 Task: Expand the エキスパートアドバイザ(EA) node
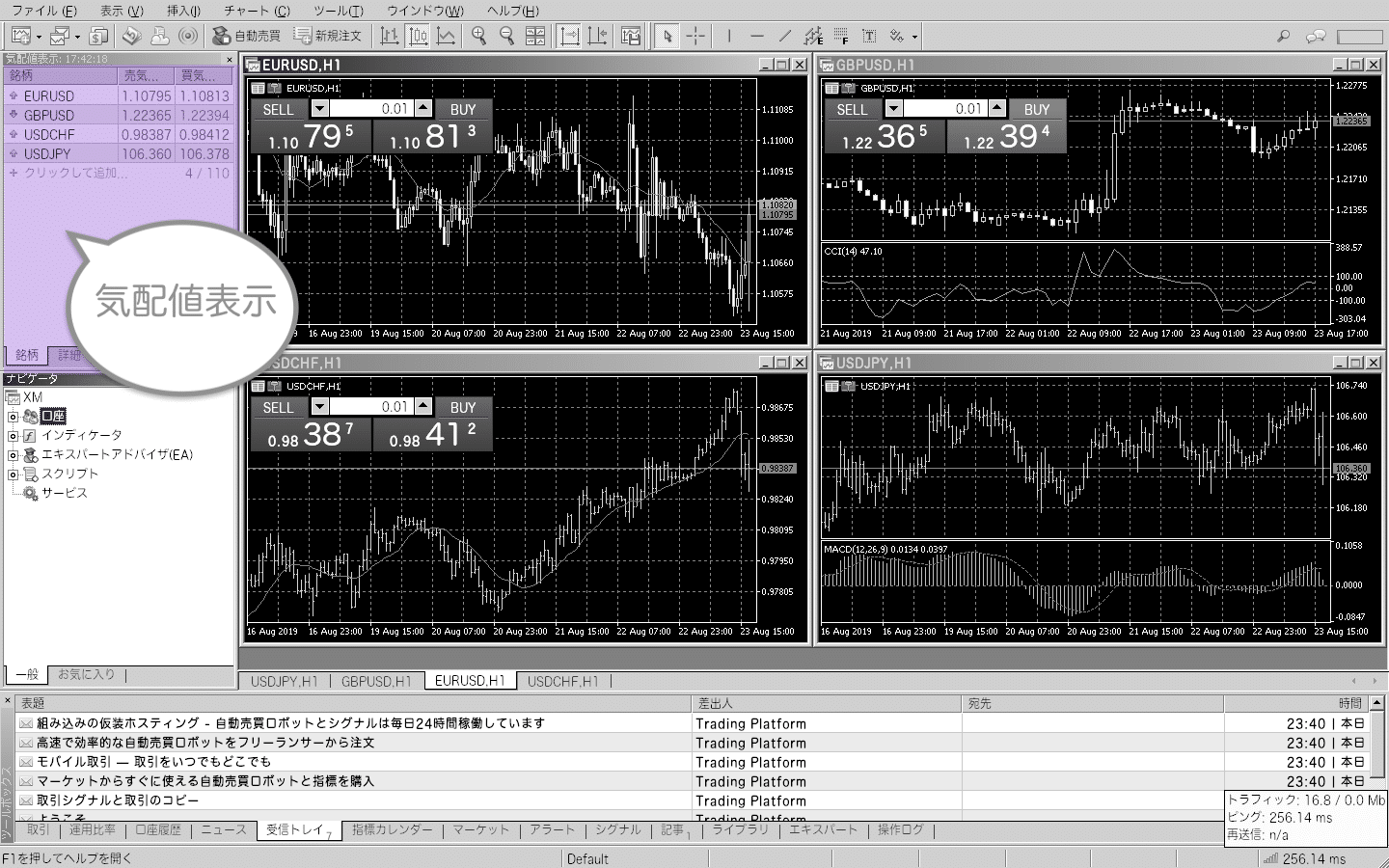pyautogui.click(x=13, y=455)
